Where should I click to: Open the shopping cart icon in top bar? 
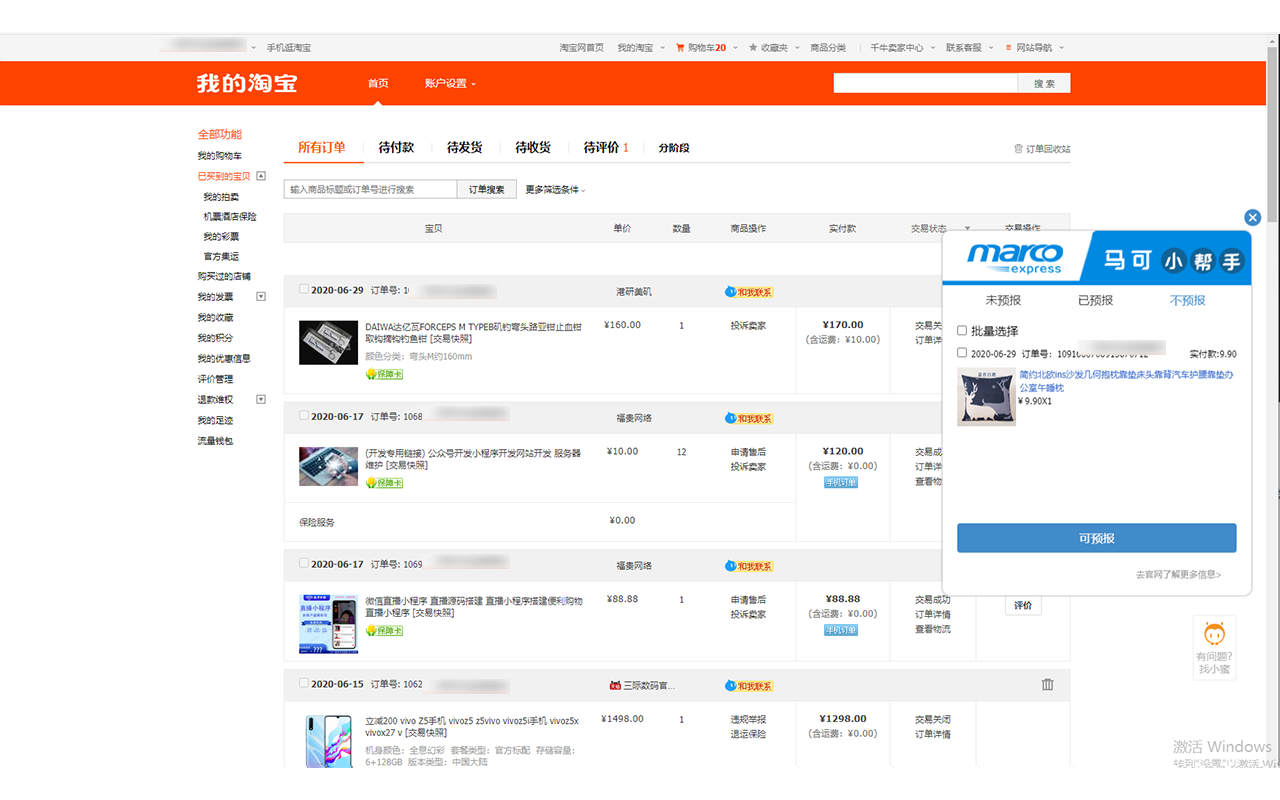tap(680, 48)
